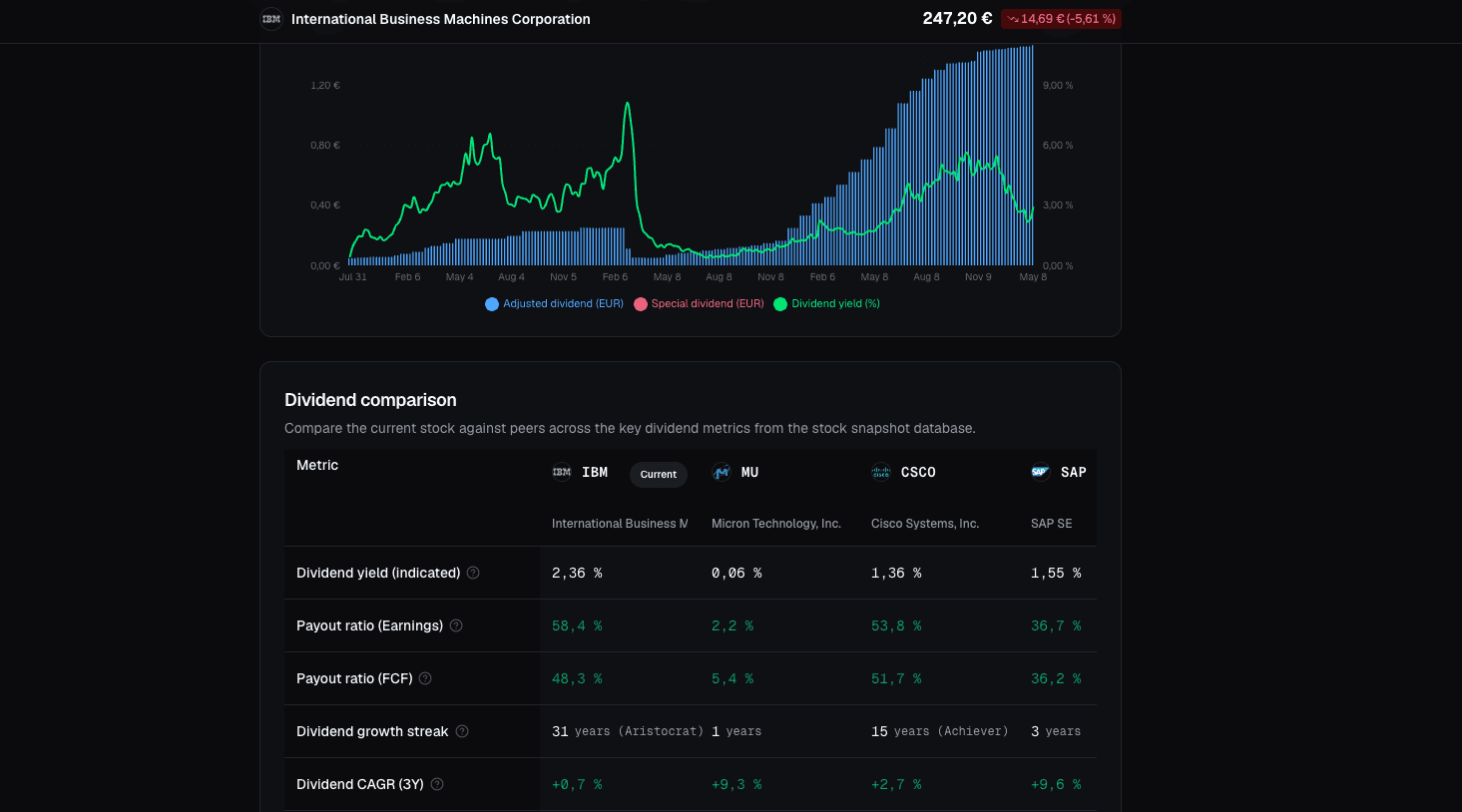The image size is (1462, 812).
Task: Open help icon beside Dividend growth streak
Action: coord(462,731)
